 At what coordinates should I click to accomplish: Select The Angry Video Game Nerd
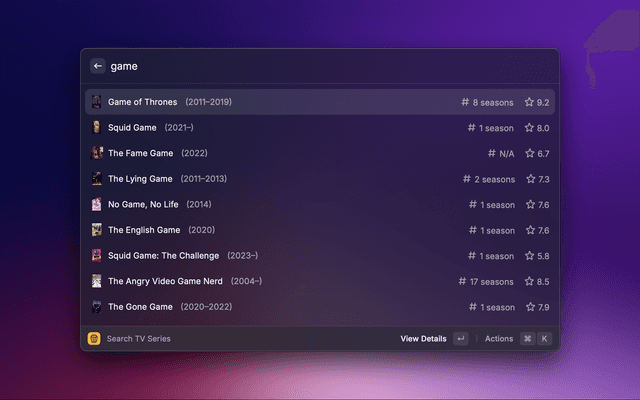coord(170,281)
